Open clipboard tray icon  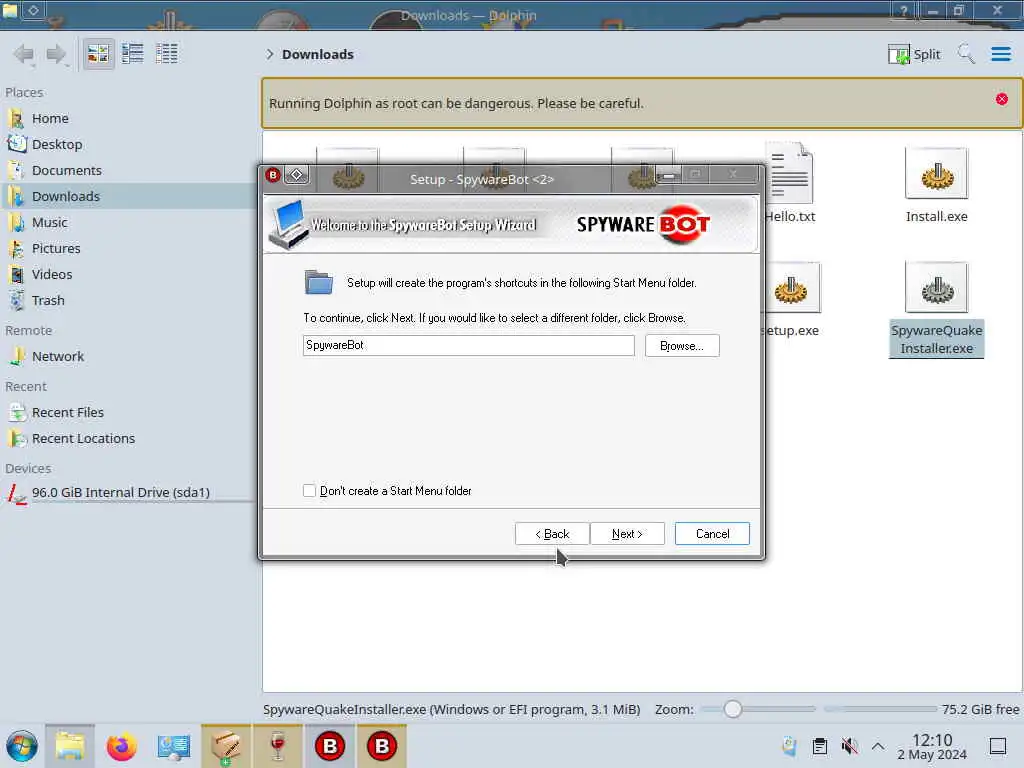pyautogui.click(x=820, y=746)
